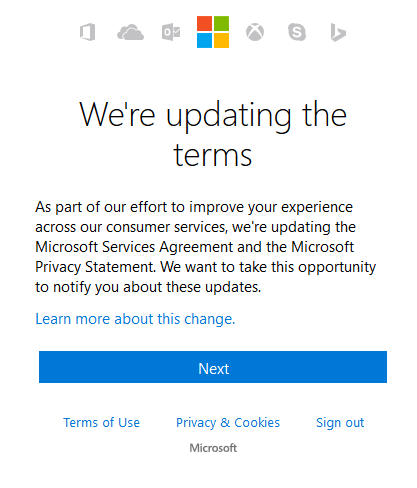
Task: Open Learn more about this change link
Action: 135,319
